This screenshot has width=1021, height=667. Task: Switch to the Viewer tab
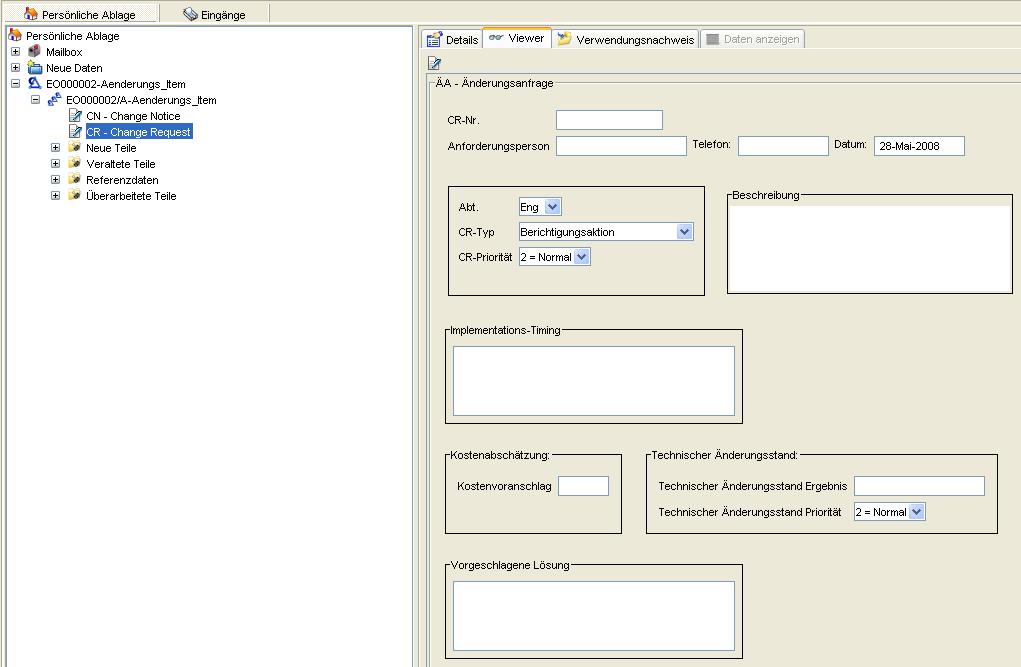point(517,38)
